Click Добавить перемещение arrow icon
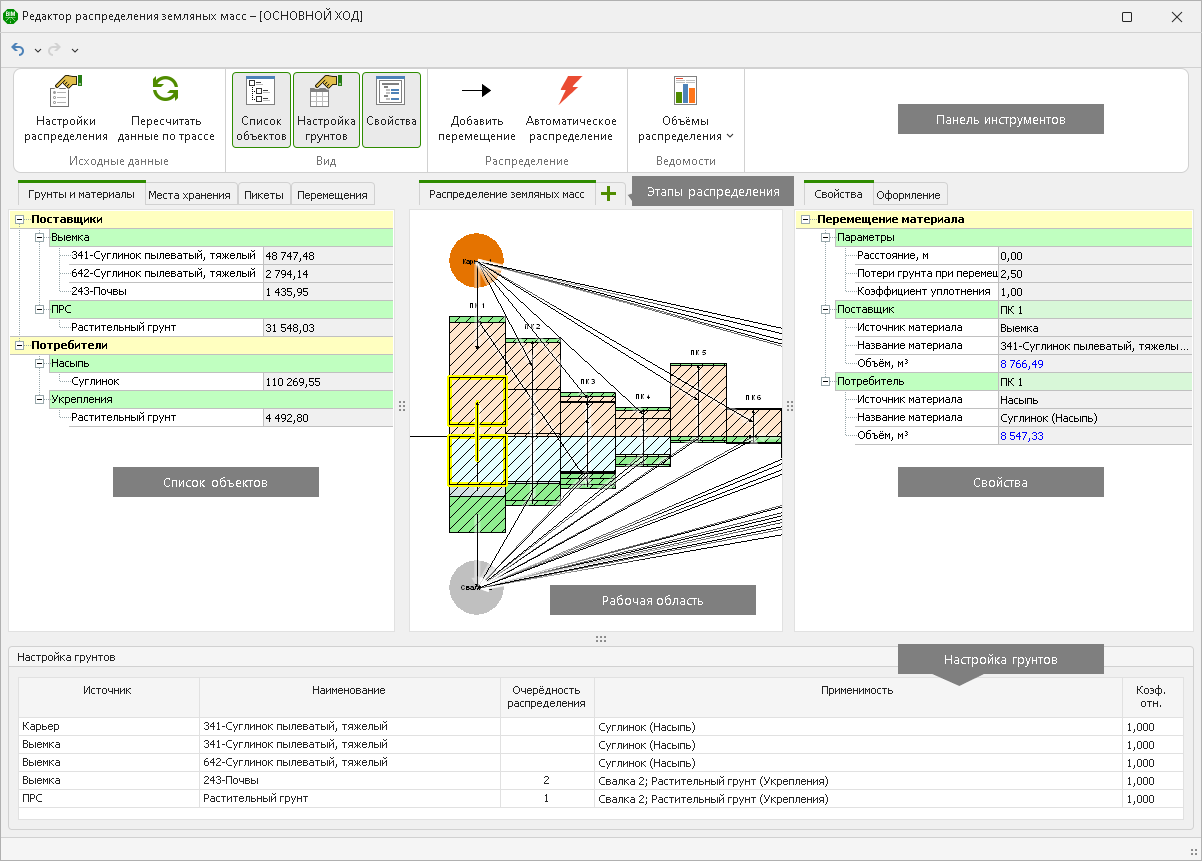The width and height of the screenshot is (1202, 861). pos(476,91)
